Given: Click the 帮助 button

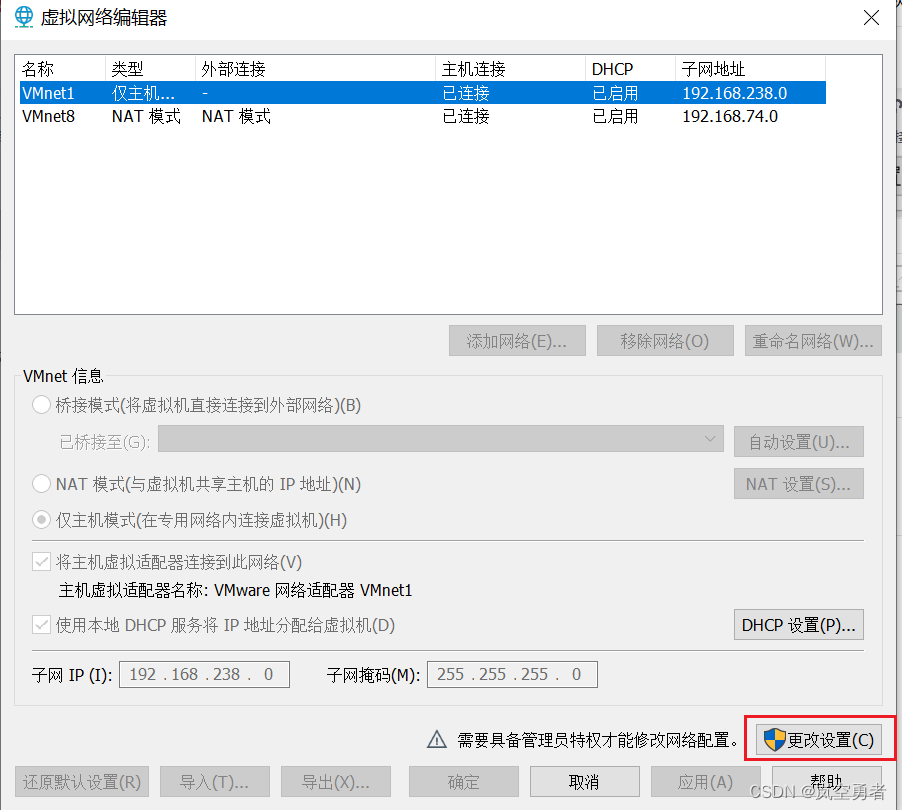Looking at the screenshot, I should pos(826,782).
